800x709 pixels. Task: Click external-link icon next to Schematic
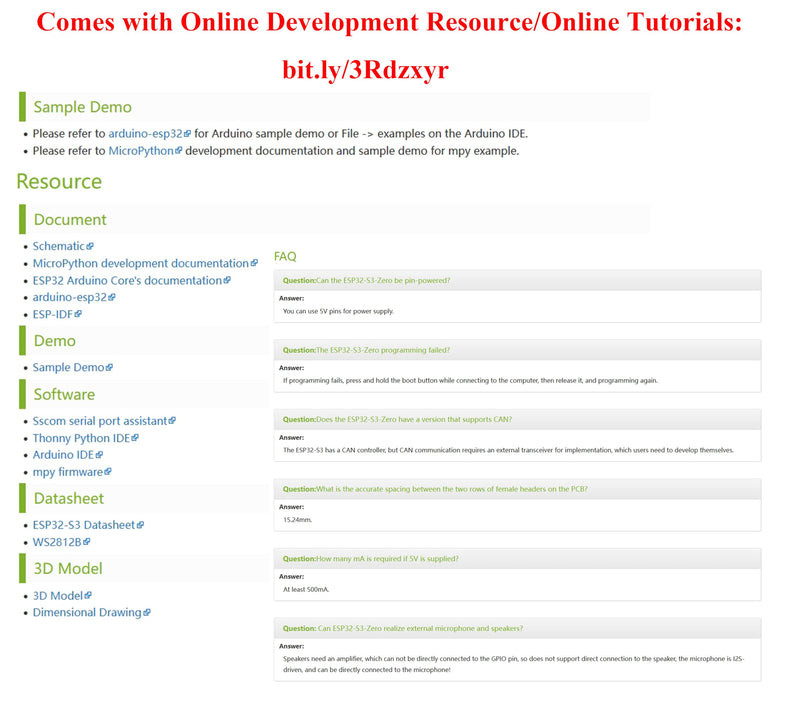90,246
